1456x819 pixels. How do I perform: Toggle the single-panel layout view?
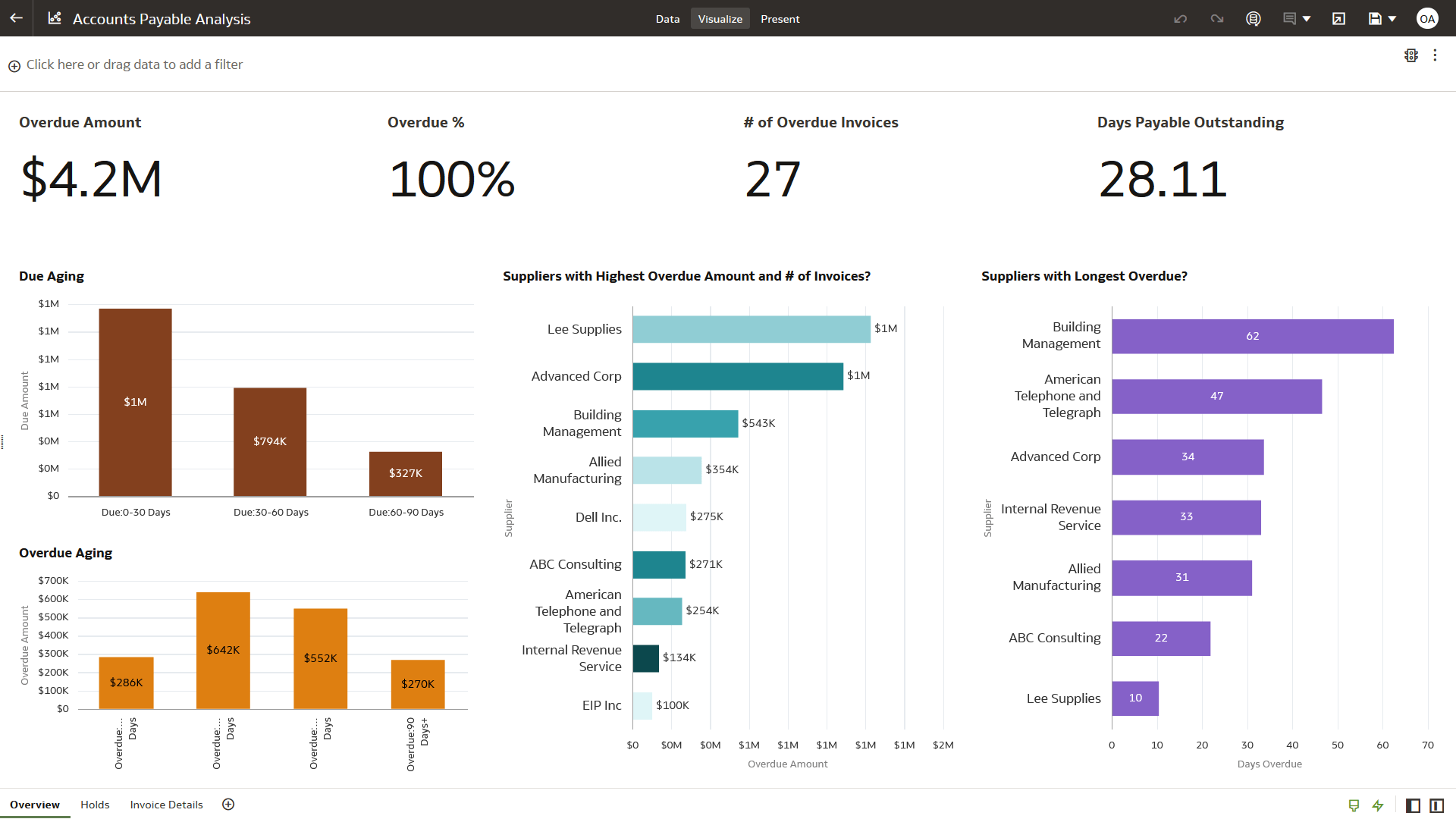(1412, 805)
